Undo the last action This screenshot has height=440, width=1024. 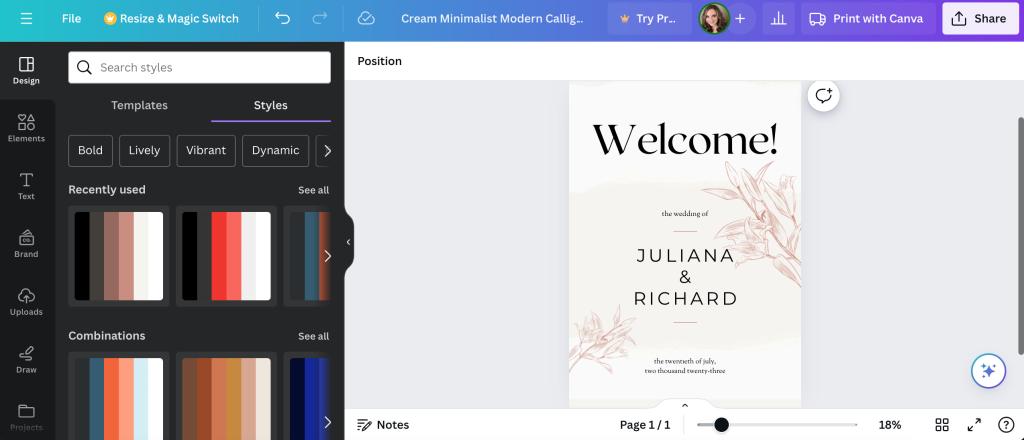tap(282, 18)
